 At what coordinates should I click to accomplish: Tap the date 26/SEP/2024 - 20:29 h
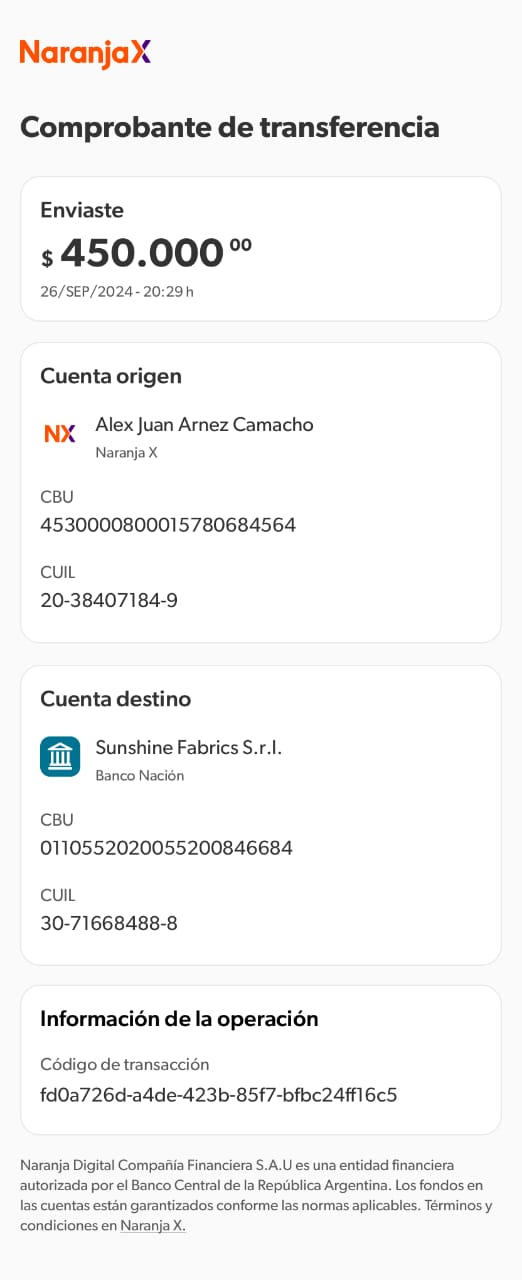[x=117, y=292]
